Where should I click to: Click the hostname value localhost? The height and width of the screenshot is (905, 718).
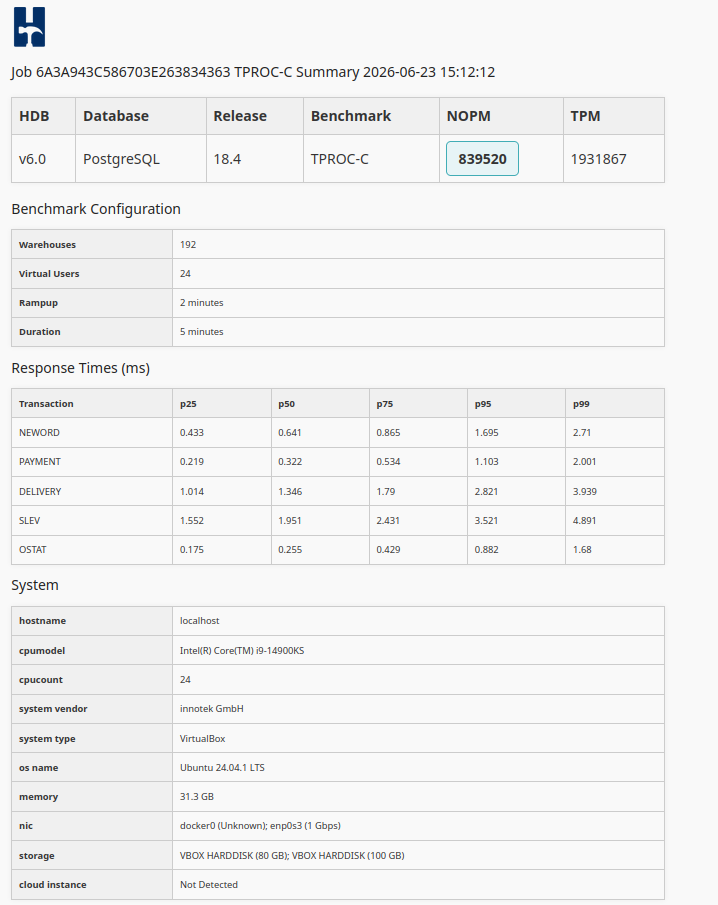200,621
